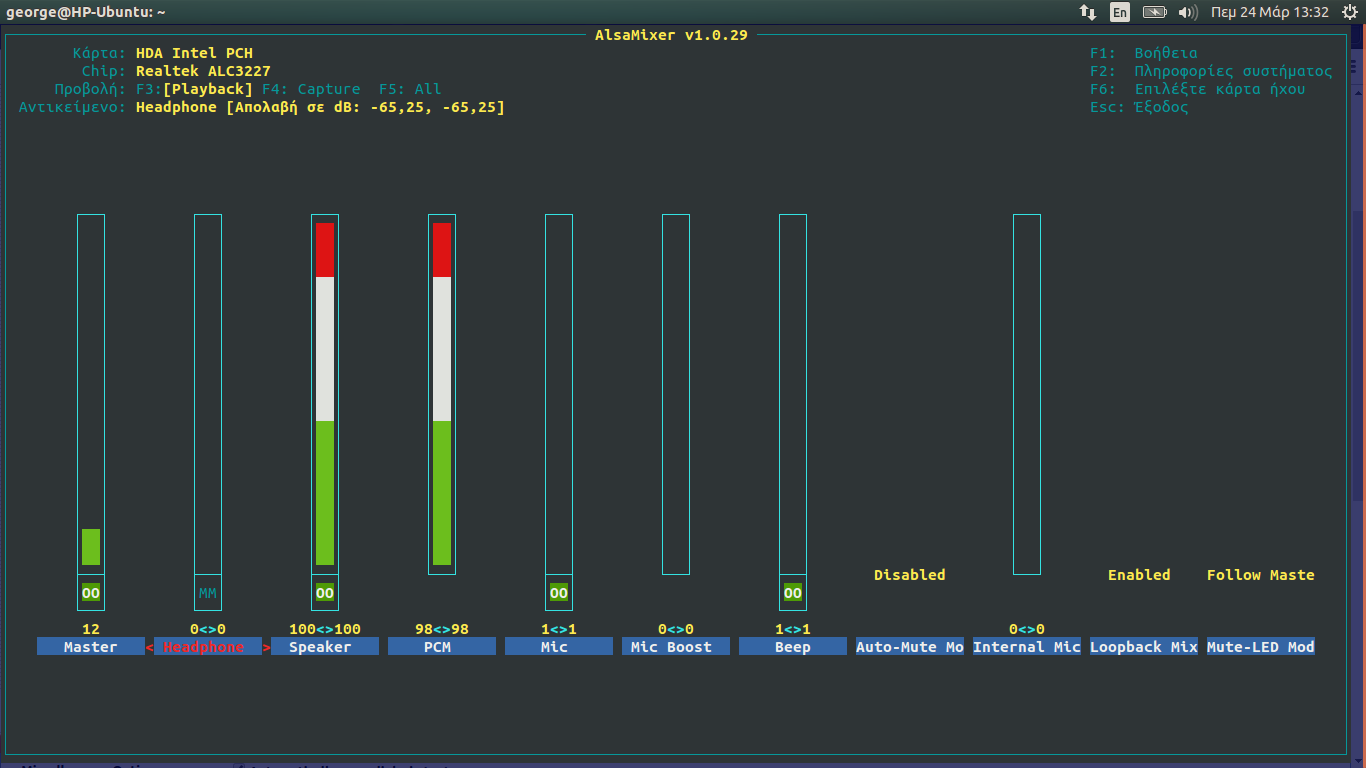Switch to the F5 All view
The width and height of the screenshot is (1366, 768).
[x=410, y=89]
